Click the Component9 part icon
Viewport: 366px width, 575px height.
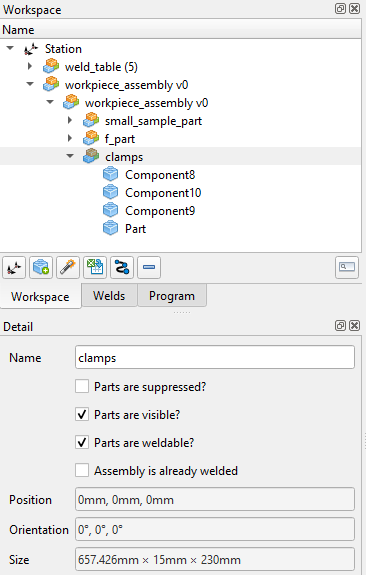click(x=110, y=210)
